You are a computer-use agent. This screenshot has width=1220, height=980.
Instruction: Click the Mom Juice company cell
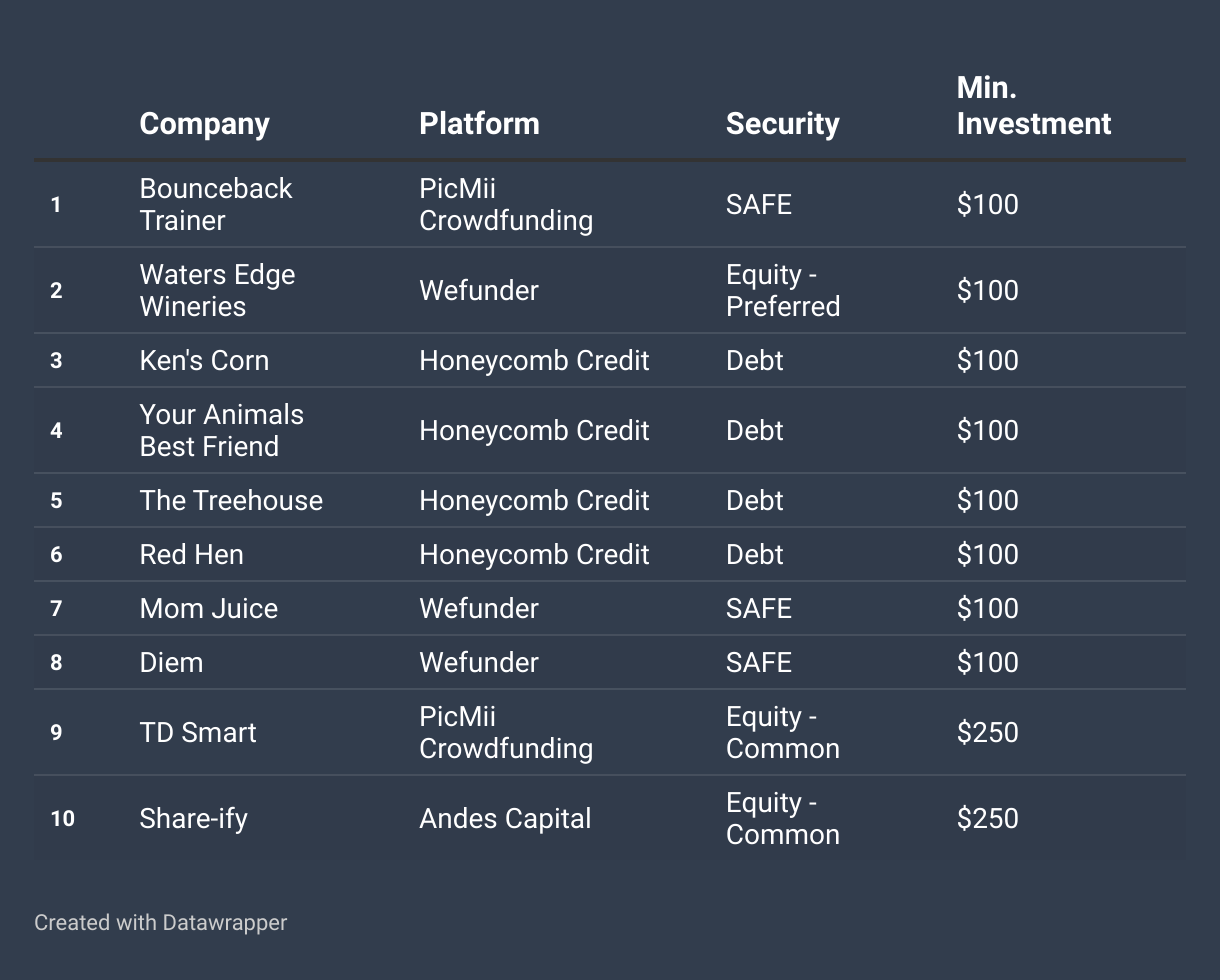208,608
